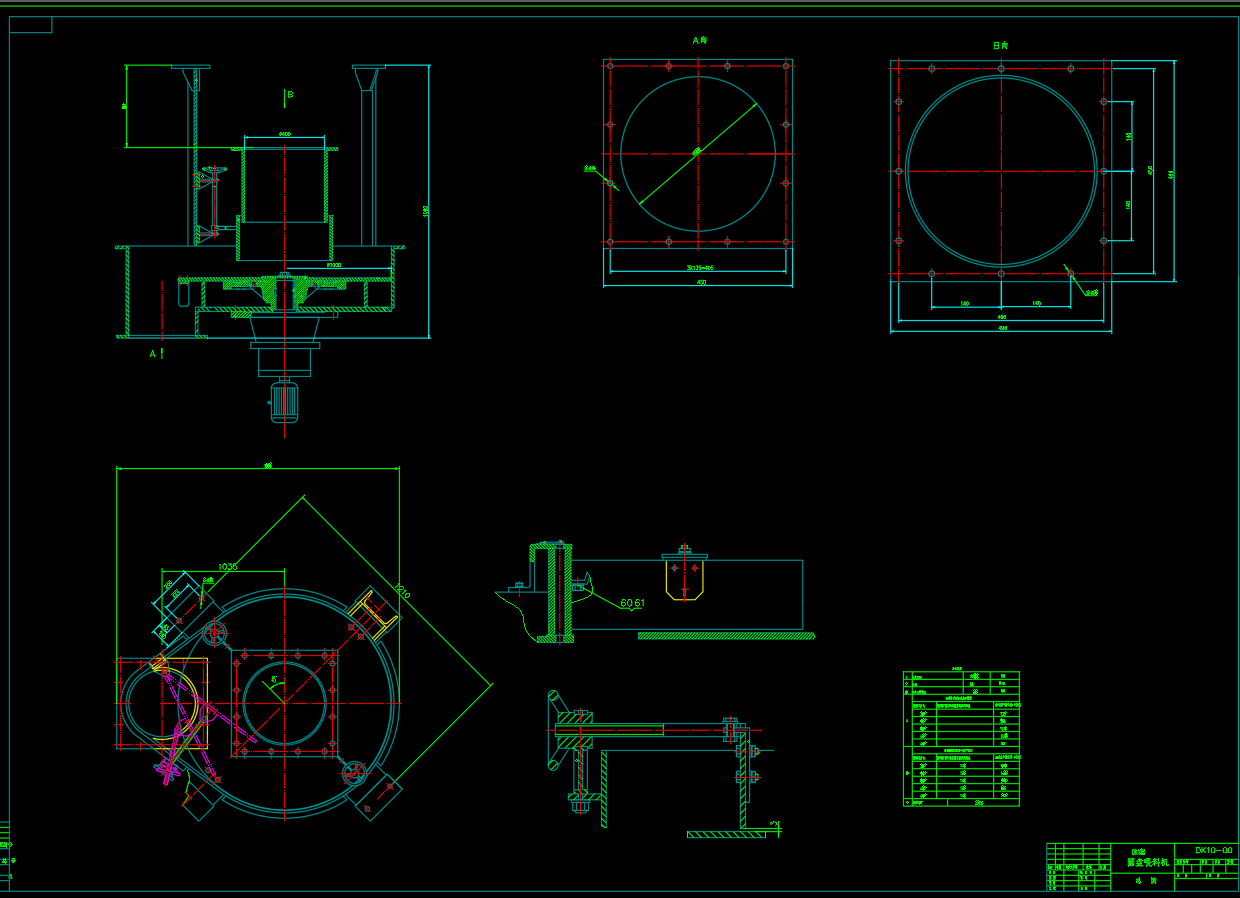
Task: Click the handwheel in elevation view
Action: click(x=214, y=172)
